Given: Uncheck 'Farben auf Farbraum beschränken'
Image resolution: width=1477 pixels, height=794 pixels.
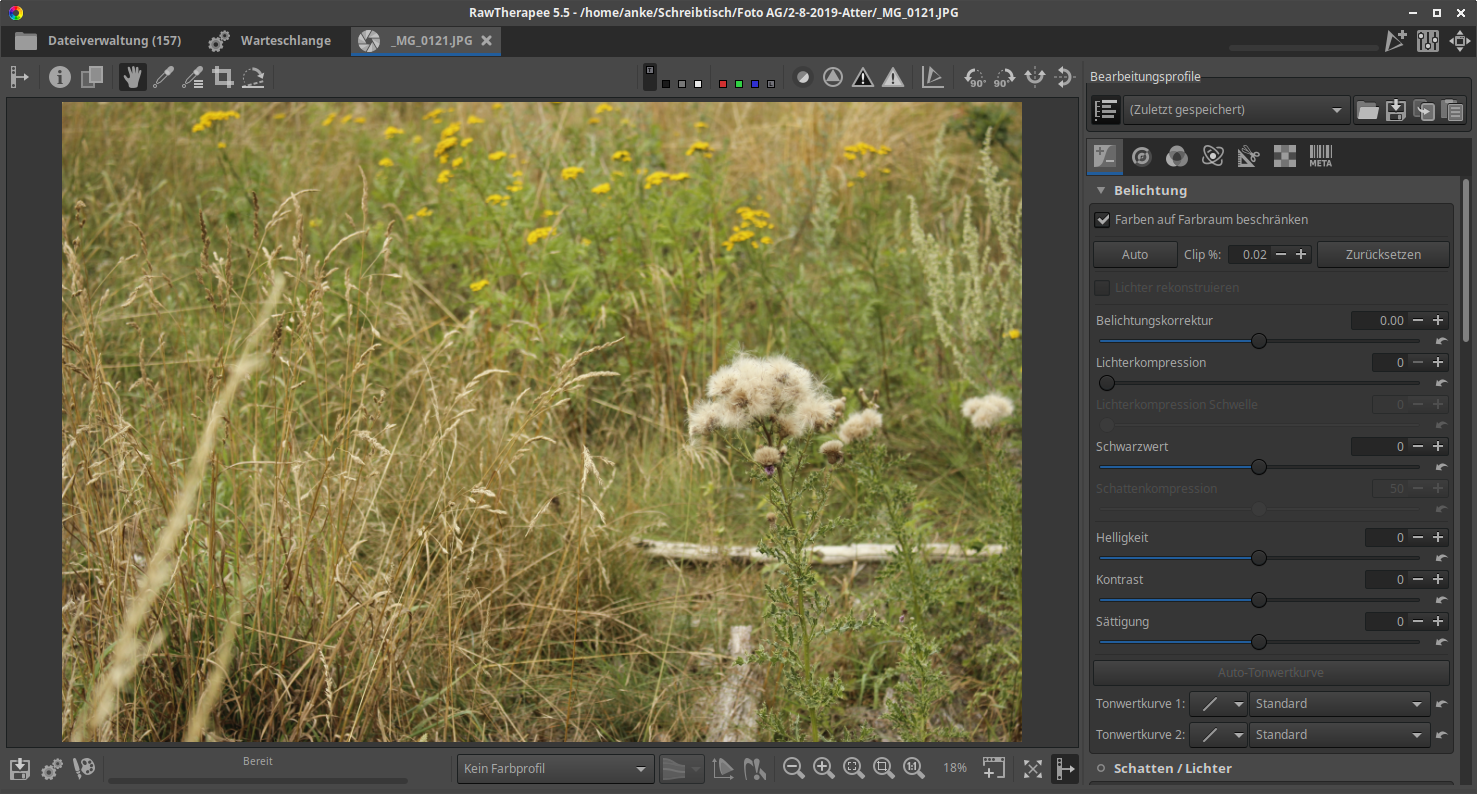Looking at the screenshot, I should (x=1103, y=220).
